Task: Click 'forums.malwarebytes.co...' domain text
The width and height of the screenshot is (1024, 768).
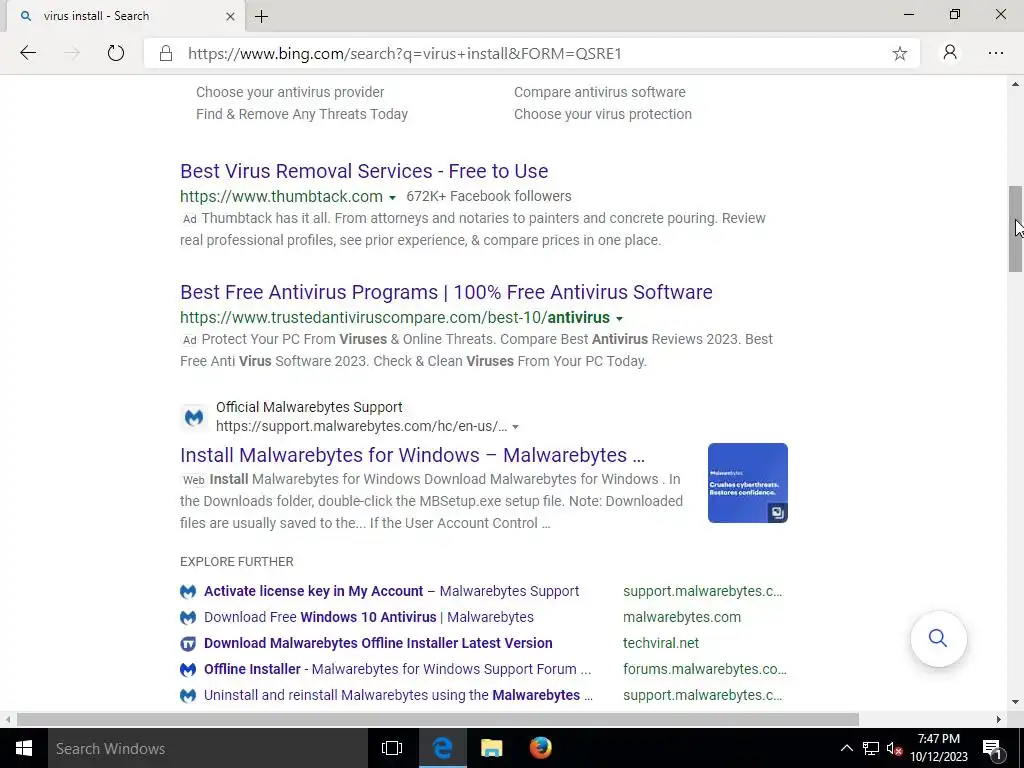Action: tap(705, 669)
